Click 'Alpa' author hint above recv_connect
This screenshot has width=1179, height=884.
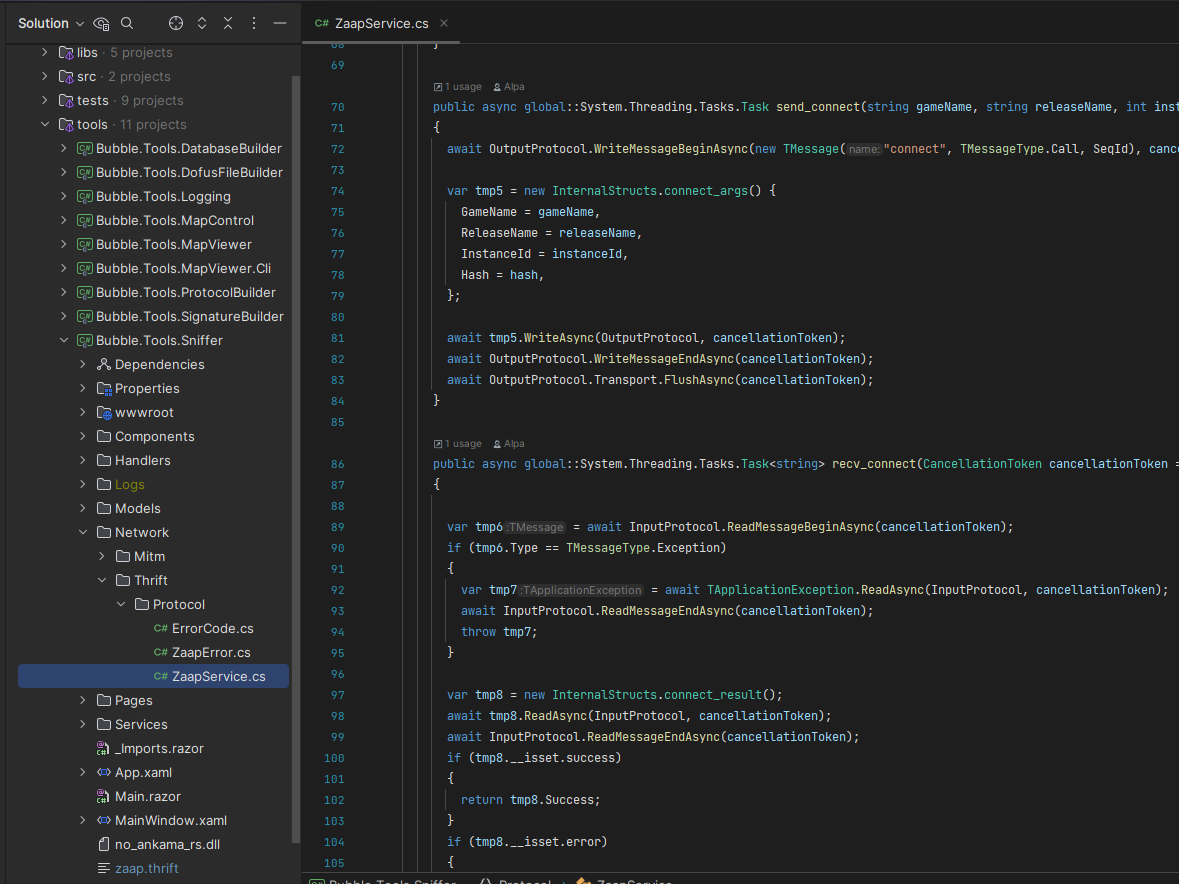click(509, 444)
